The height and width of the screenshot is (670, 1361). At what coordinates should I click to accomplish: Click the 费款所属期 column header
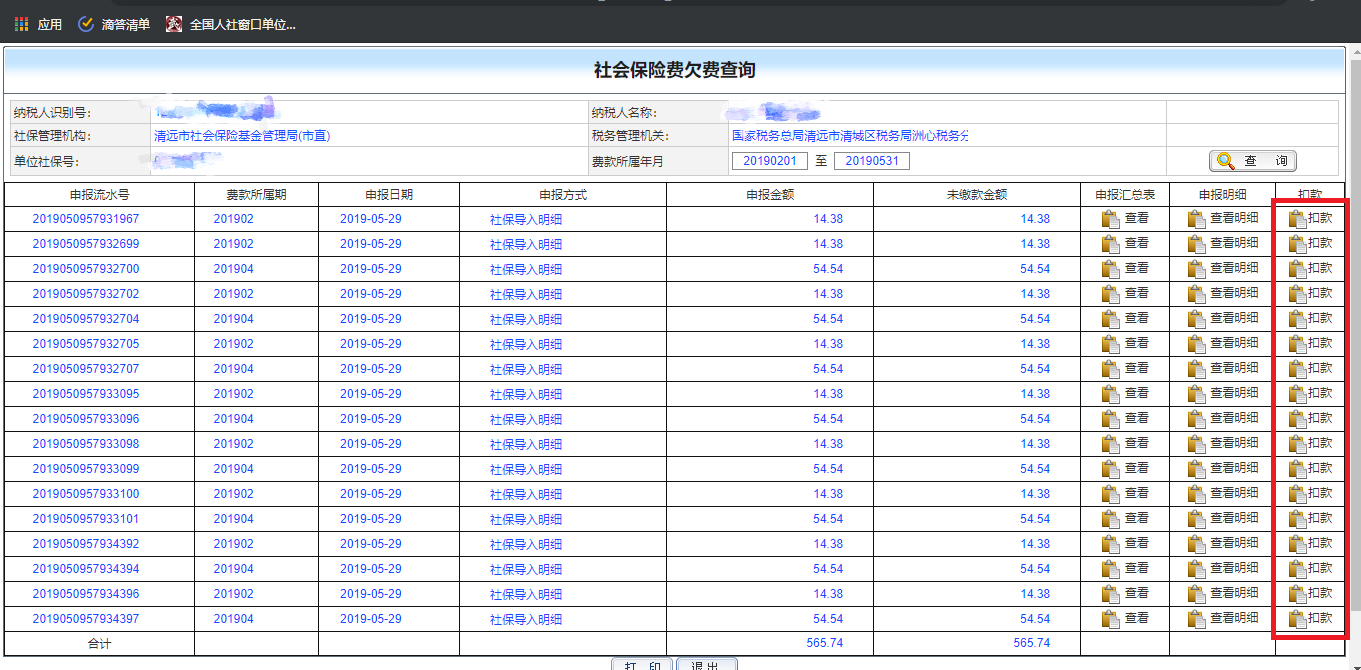coord(256,195)
